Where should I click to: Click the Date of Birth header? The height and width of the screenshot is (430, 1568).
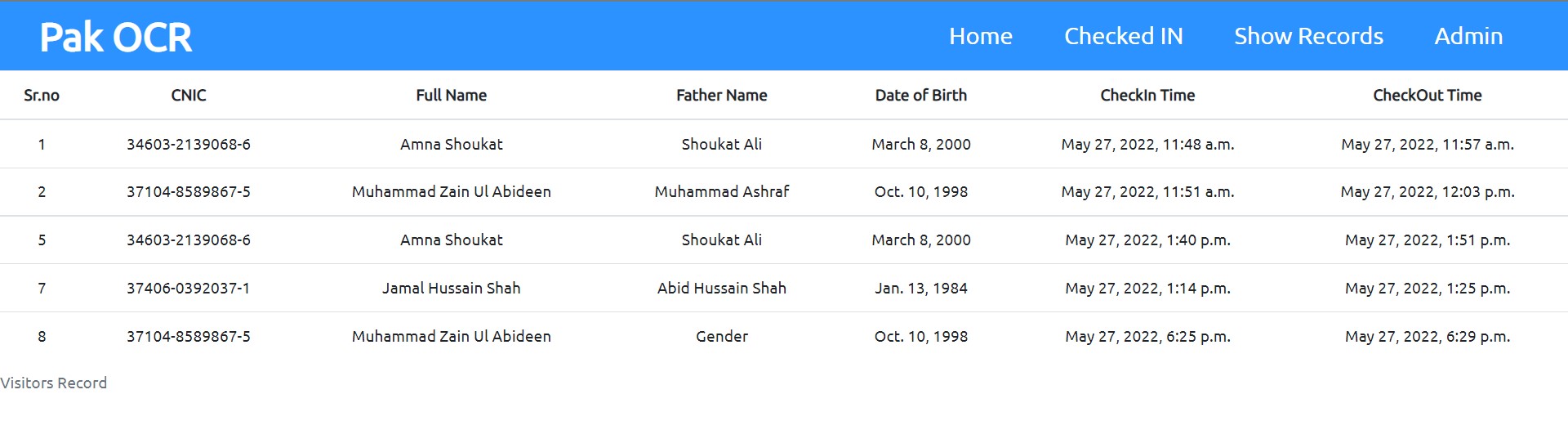[x=921, y=95]
